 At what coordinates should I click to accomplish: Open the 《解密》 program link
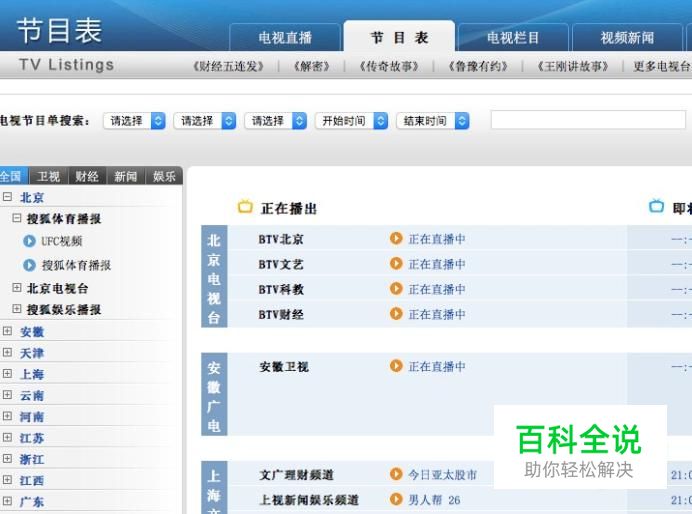pyautogui.click(x=312, y=67)
